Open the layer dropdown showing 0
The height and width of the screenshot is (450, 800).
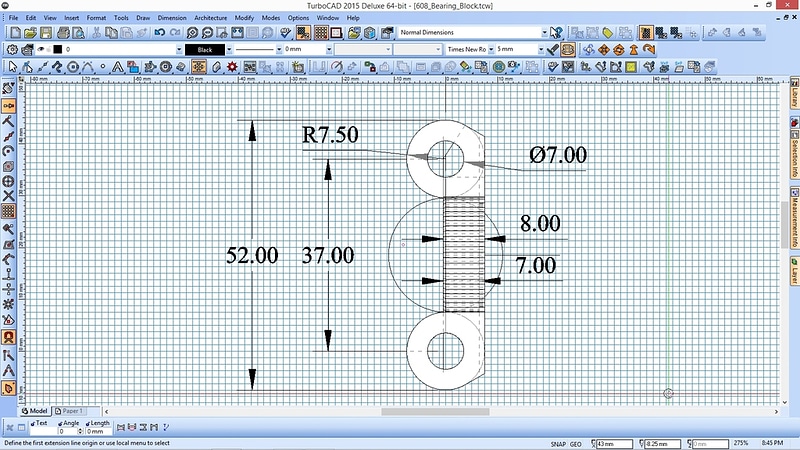click(x=179, y=49)
